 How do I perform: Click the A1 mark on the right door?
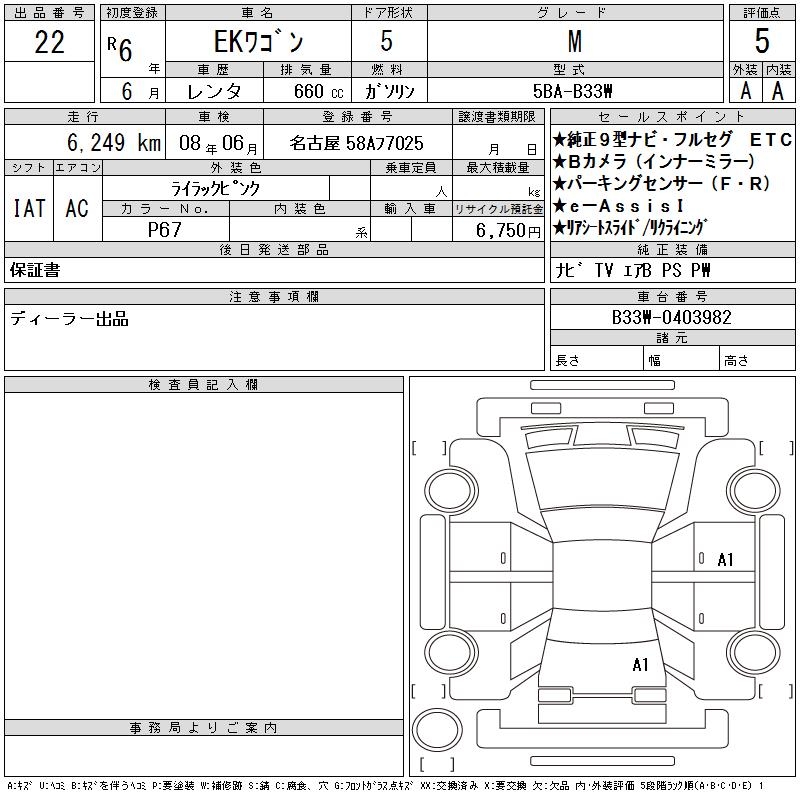tap(725, 560)
